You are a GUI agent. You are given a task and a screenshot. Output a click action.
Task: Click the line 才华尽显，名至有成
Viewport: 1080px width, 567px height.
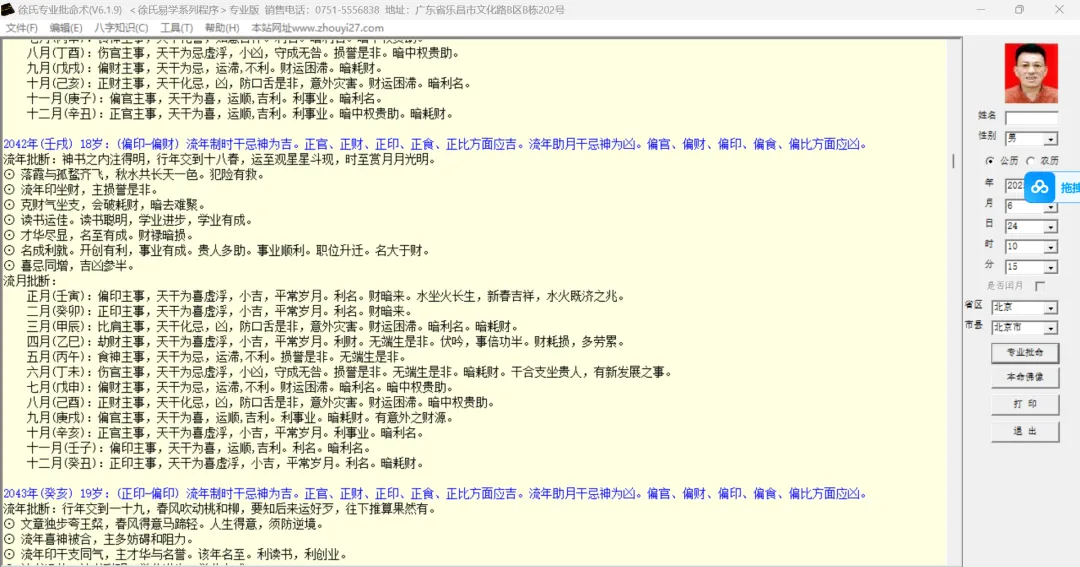click(99, 236)
